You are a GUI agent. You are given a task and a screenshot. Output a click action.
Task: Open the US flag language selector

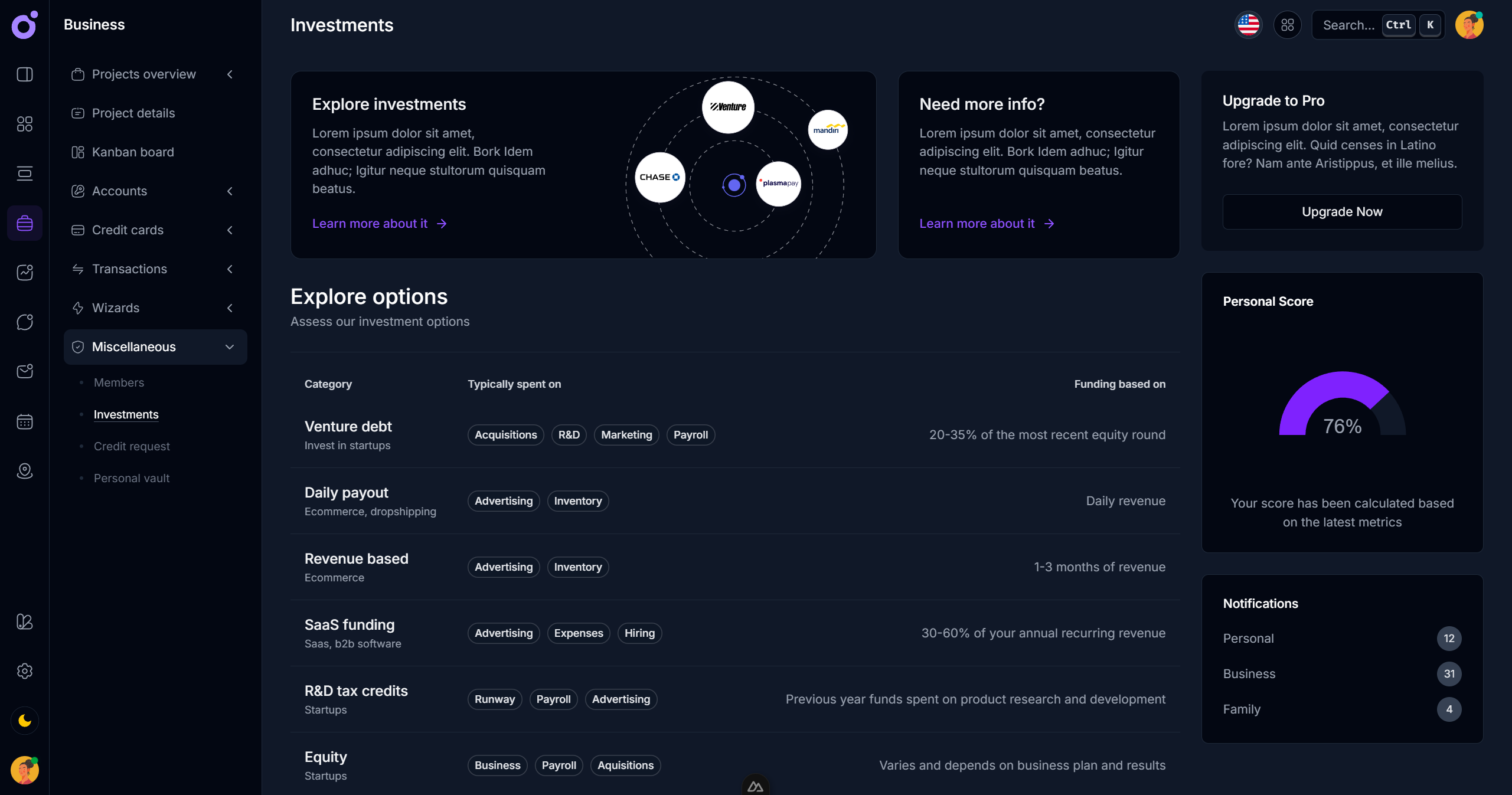(1248, 25)
